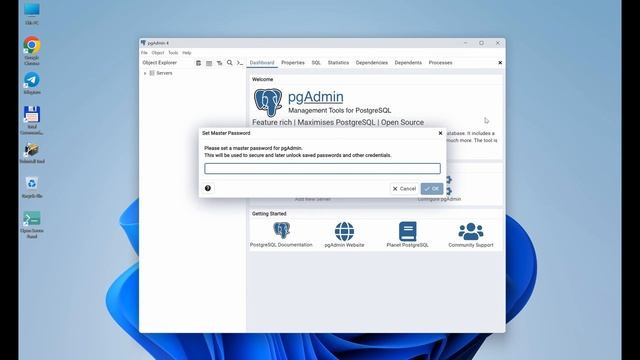Close the Set Master Password dialog
This screenshot has height=360, width=640.
coord(440,133)
